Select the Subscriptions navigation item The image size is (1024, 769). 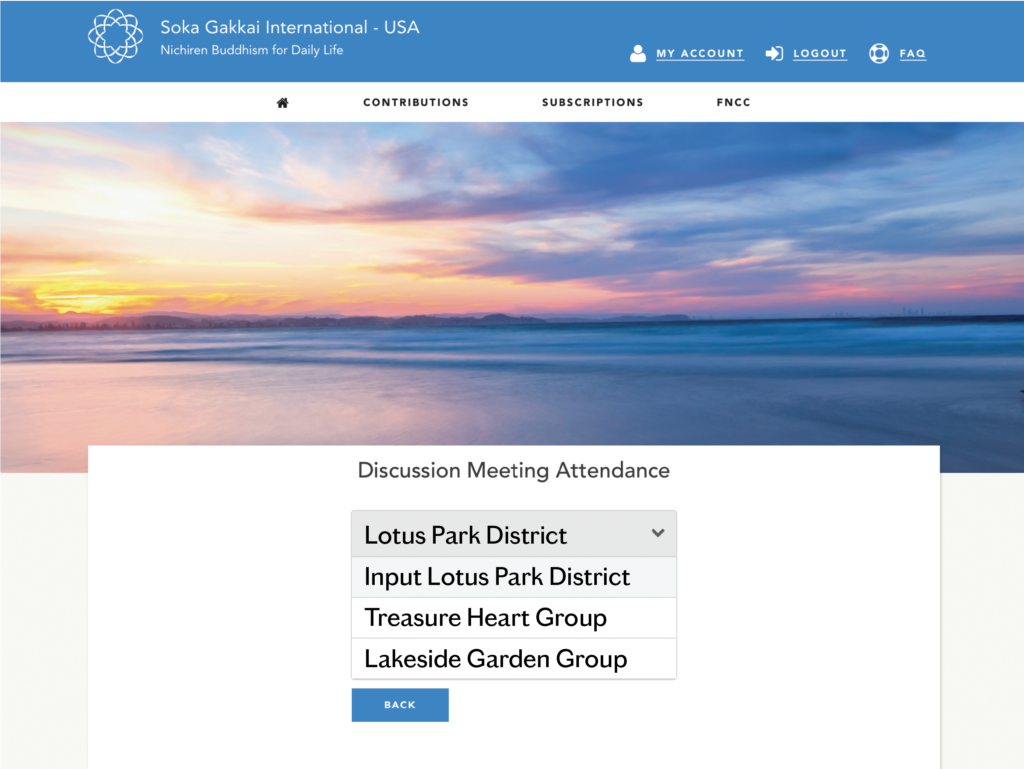pyautogui.click(x=593, y=103)
